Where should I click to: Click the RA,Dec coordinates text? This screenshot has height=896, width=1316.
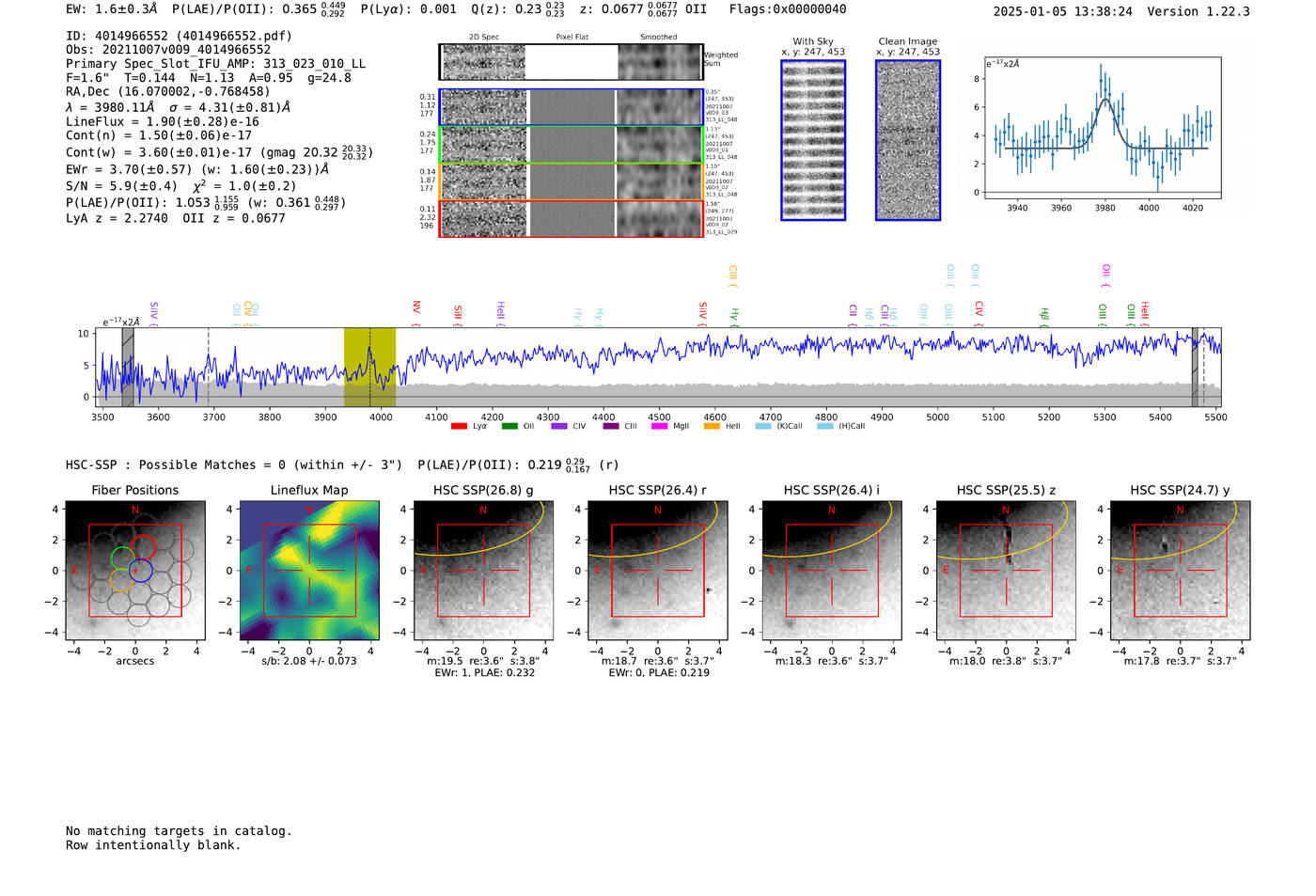pos(167,91)
